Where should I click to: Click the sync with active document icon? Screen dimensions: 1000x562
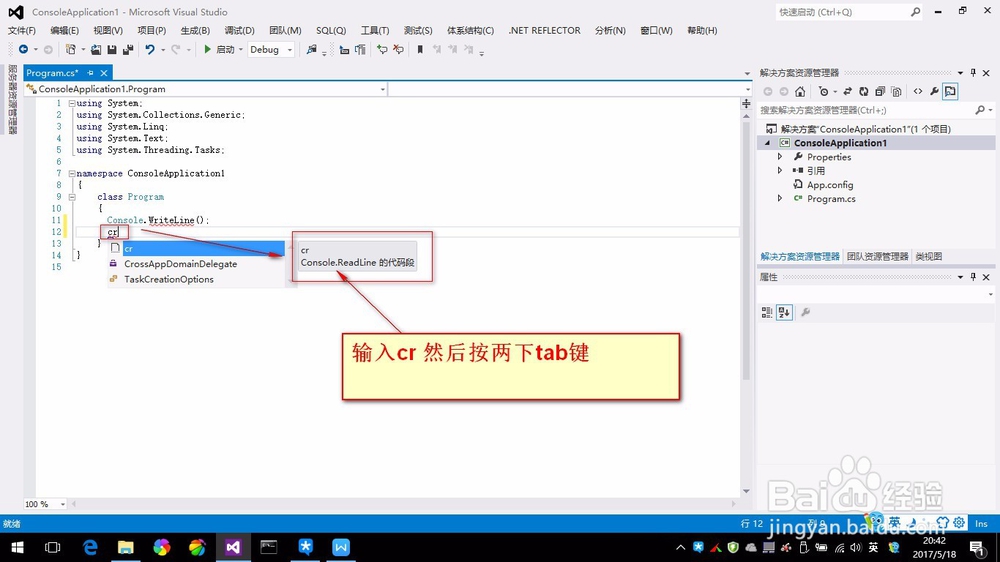(x=848, y=91)
